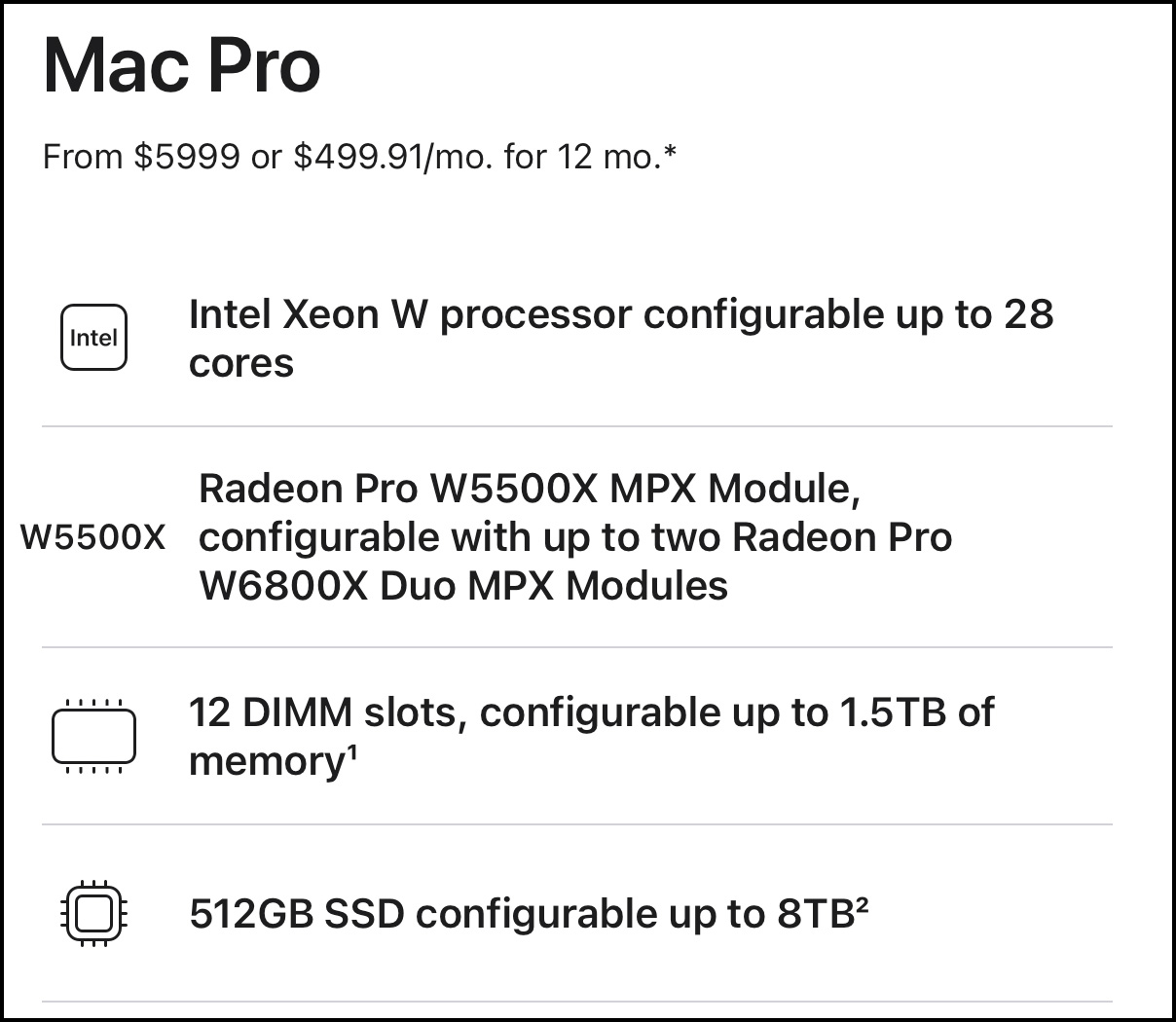Click the Intel Xeon W processor description
Image resolution: width=1176 pixels, height=1022 pixels.
(621, 339)
